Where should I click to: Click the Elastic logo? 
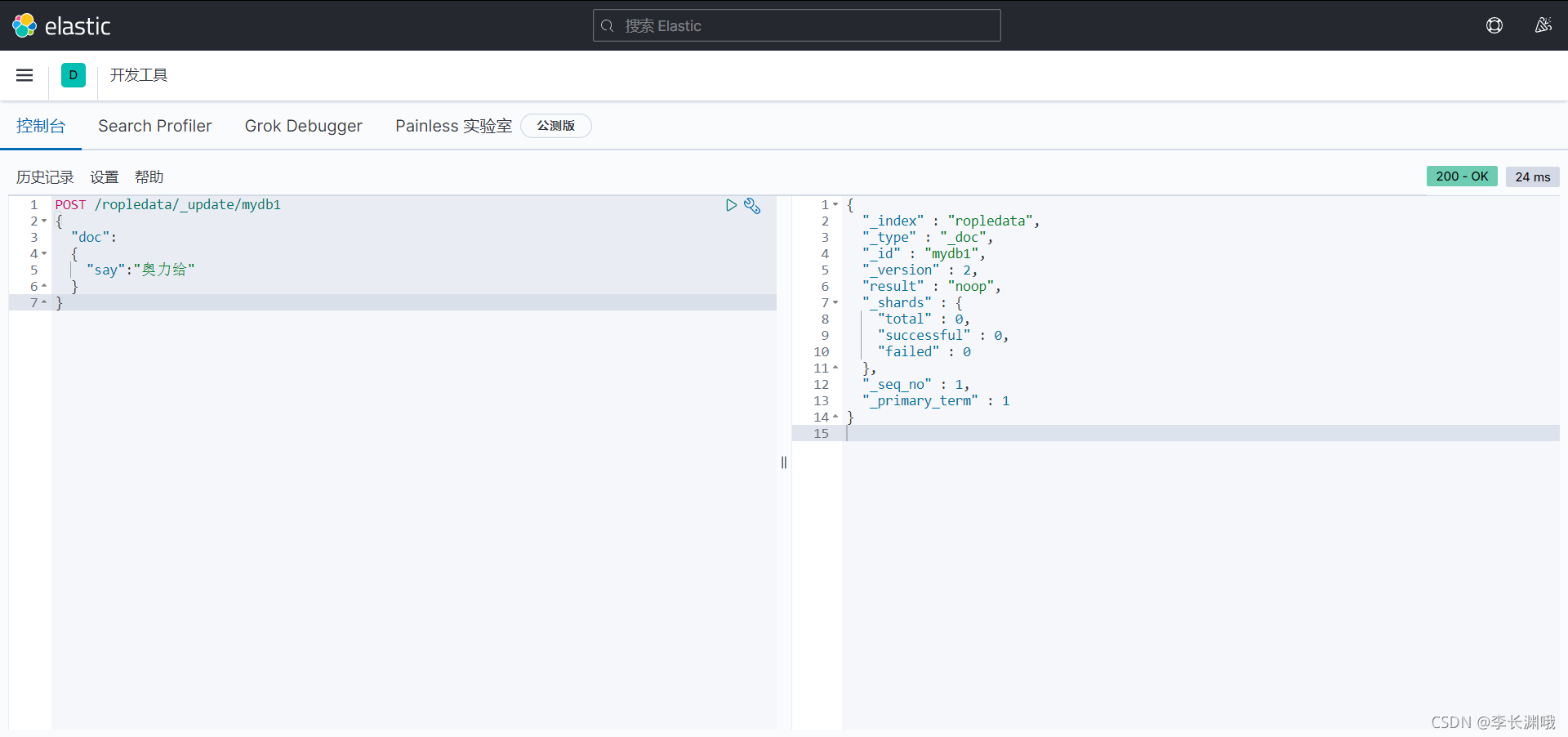point(61,25)
